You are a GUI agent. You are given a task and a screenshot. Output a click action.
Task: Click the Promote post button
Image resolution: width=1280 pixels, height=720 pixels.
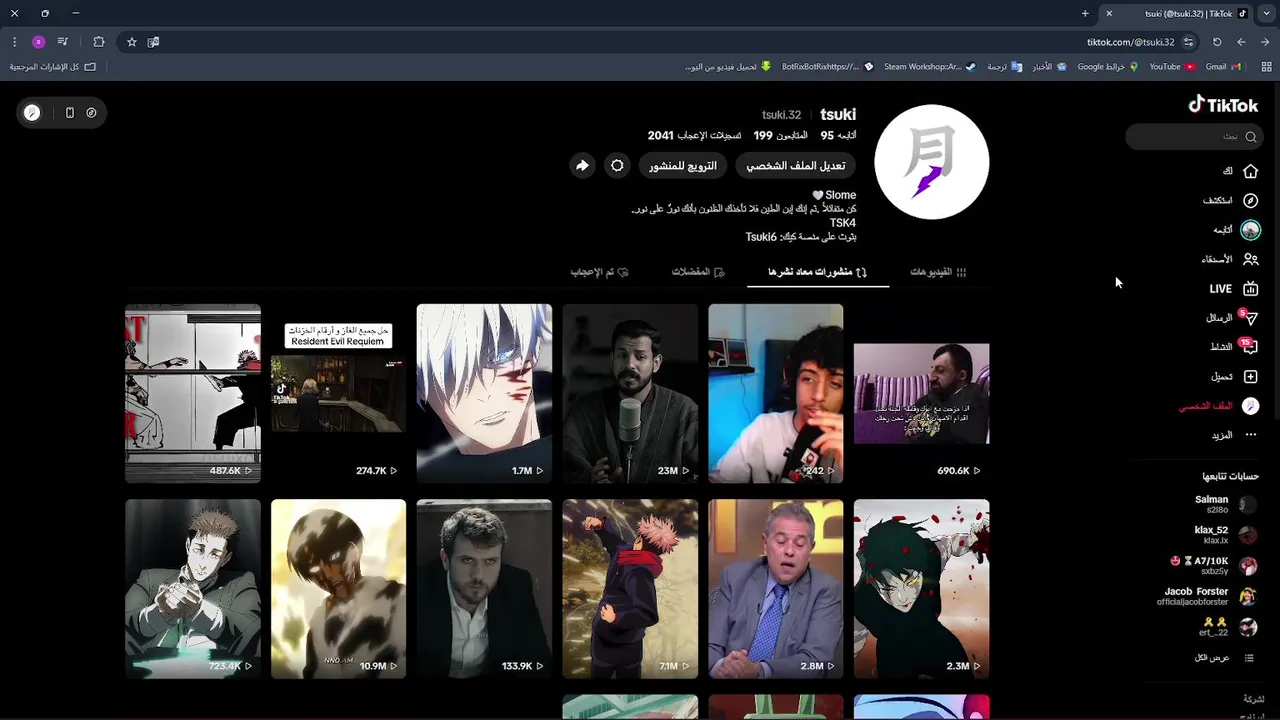click(683, 166)
